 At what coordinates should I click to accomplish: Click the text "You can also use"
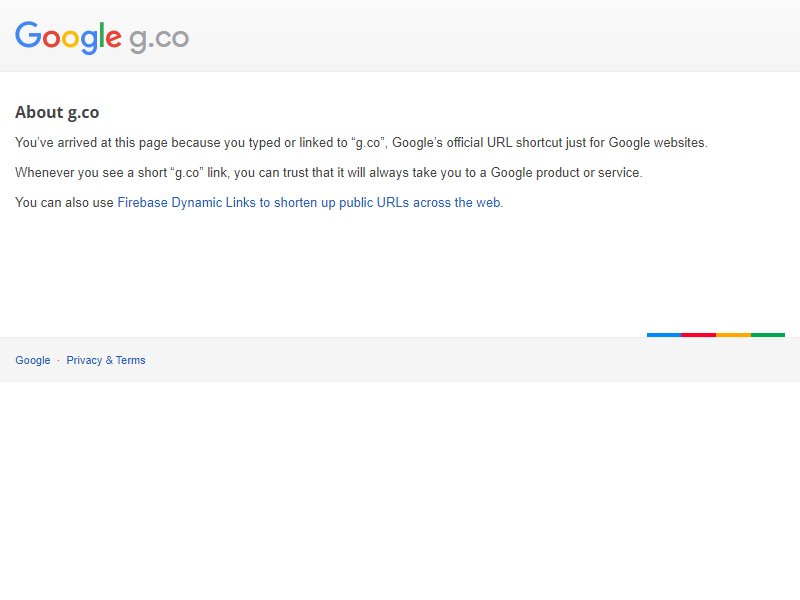coord(64,203)
